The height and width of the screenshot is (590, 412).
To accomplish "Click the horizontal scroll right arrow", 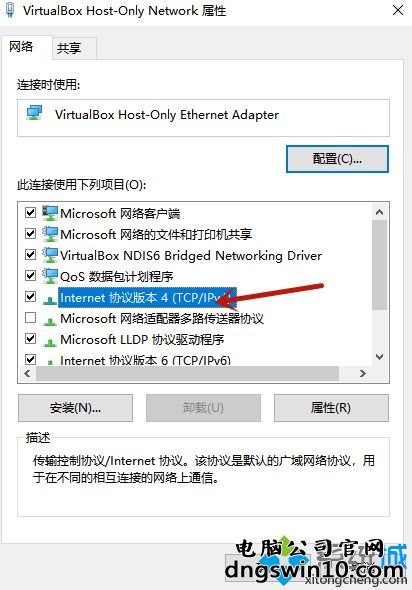I will [x=363, y=373].
